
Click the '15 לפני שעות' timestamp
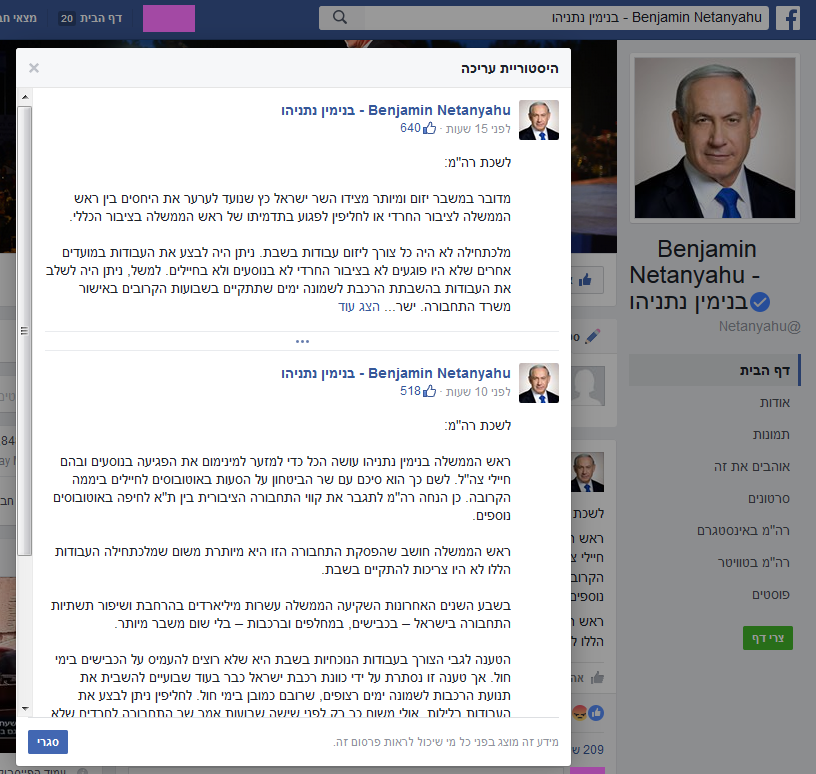coord(478,129)
